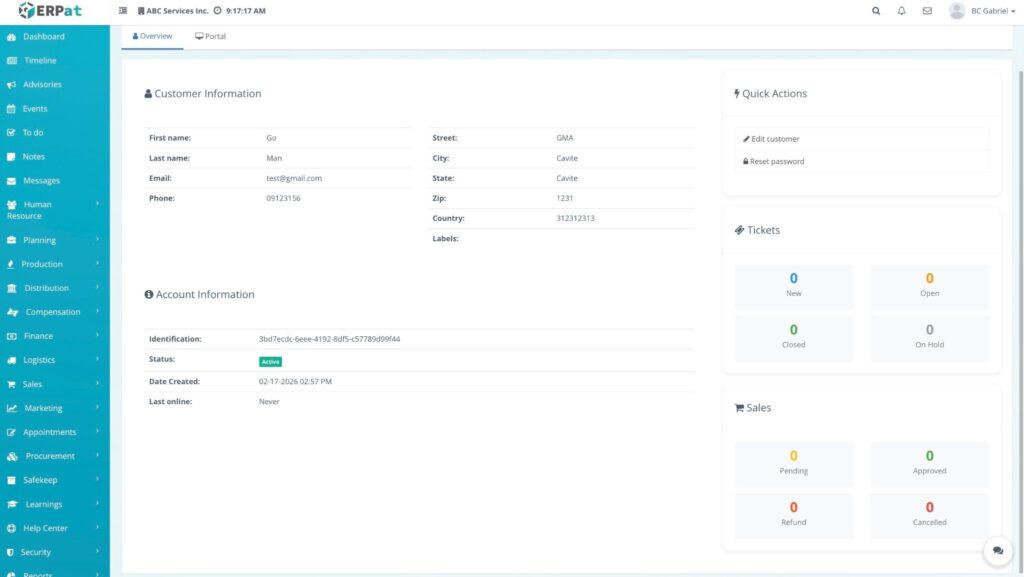Click the Pending sales count tile
This screenshot has height=577, width=1024.
click(x=794, y=463)
